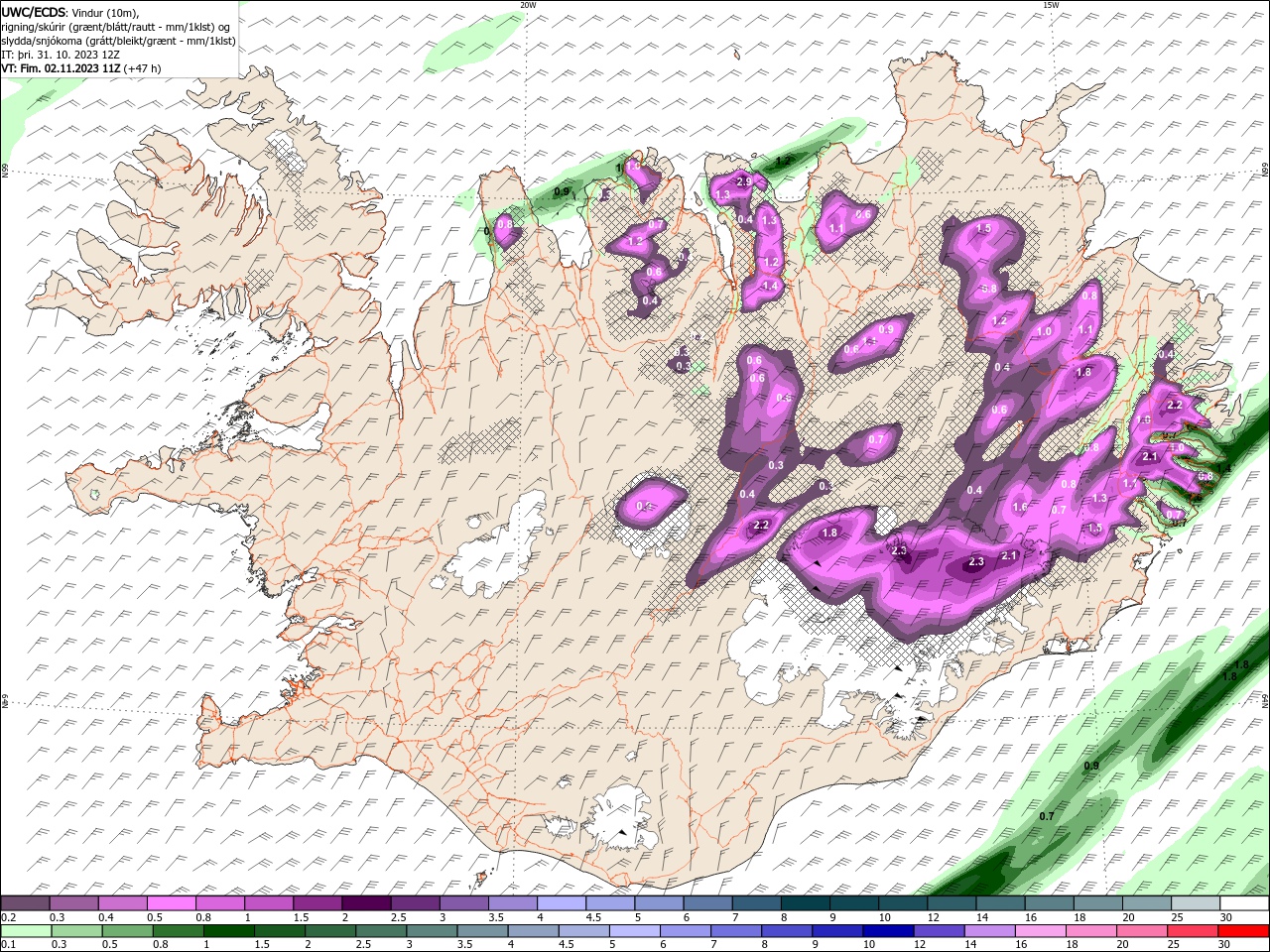
Task: Select the pink 18 mm swatch in the rain legend
Action: click(x=1093, y=931)
